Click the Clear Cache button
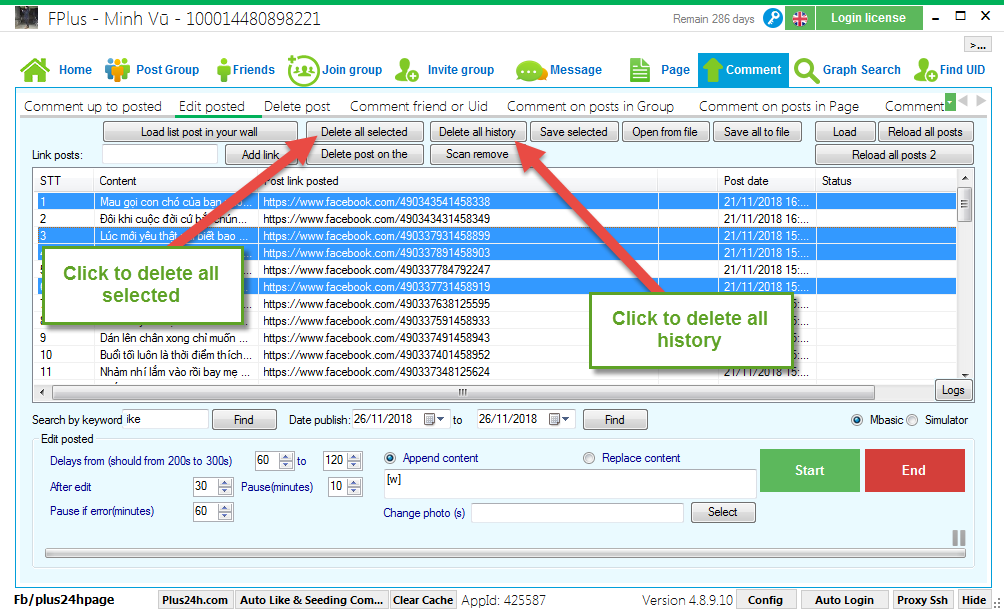The width and height of the screenshot is (1004, 612). click(423, 600)
